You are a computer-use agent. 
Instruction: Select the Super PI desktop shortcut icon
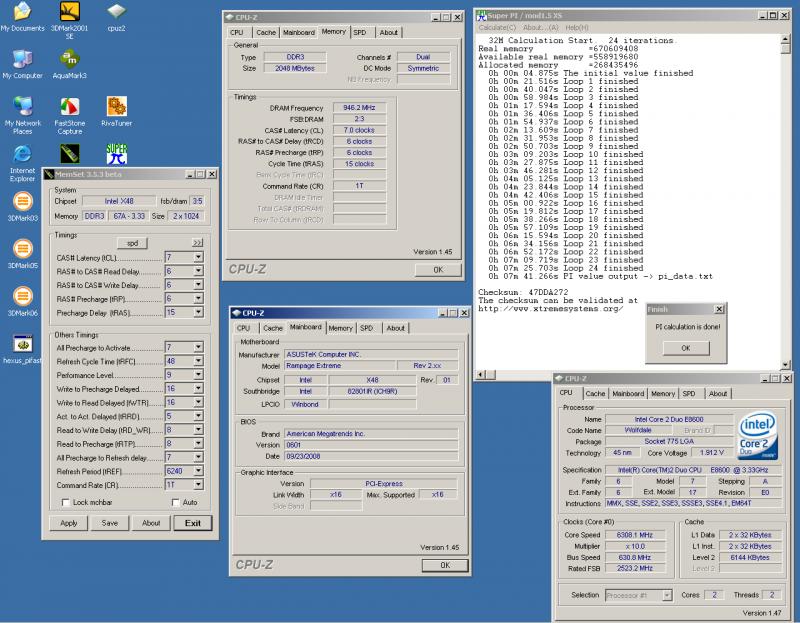116,154
